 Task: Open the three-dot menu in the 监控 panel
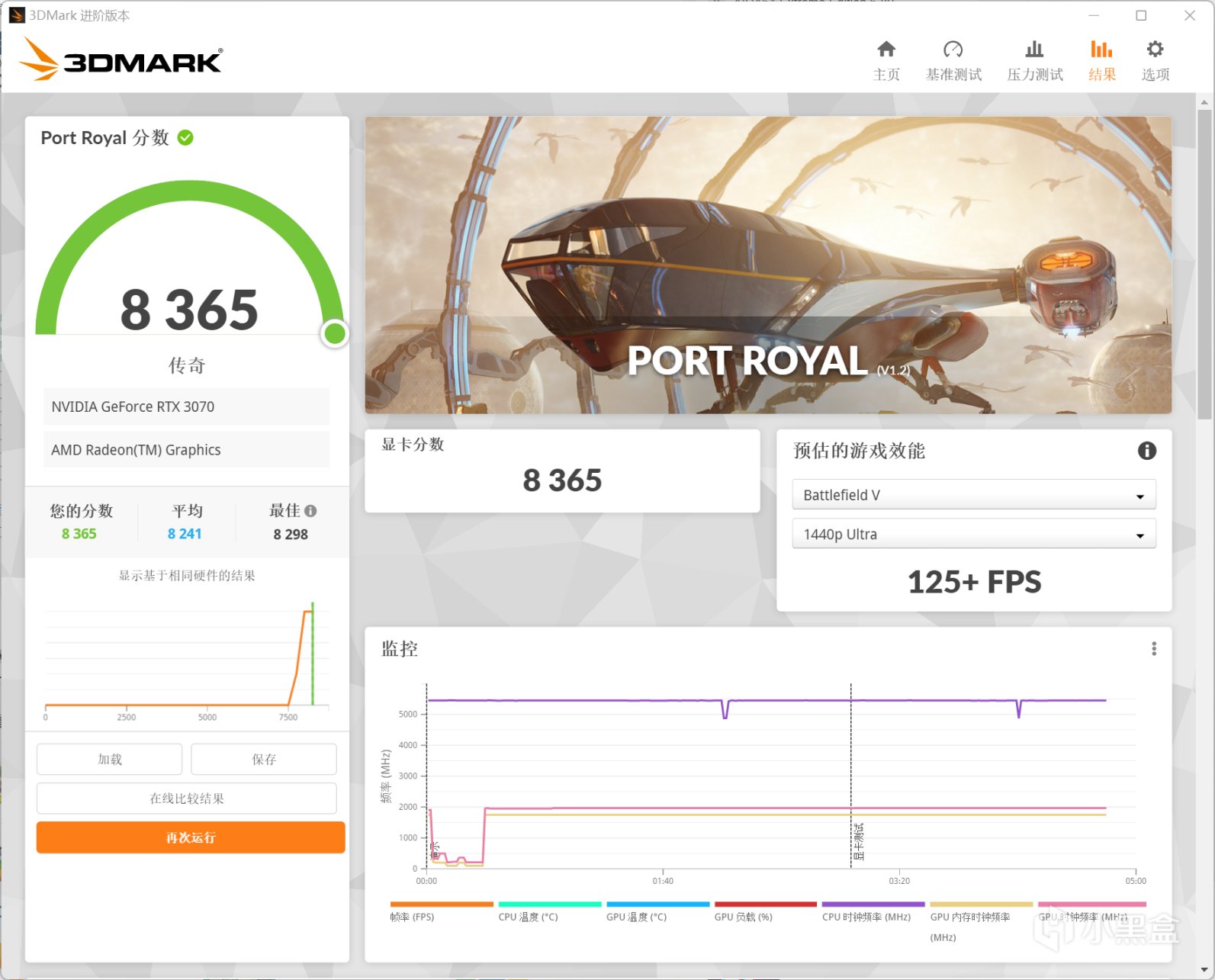1154,648
